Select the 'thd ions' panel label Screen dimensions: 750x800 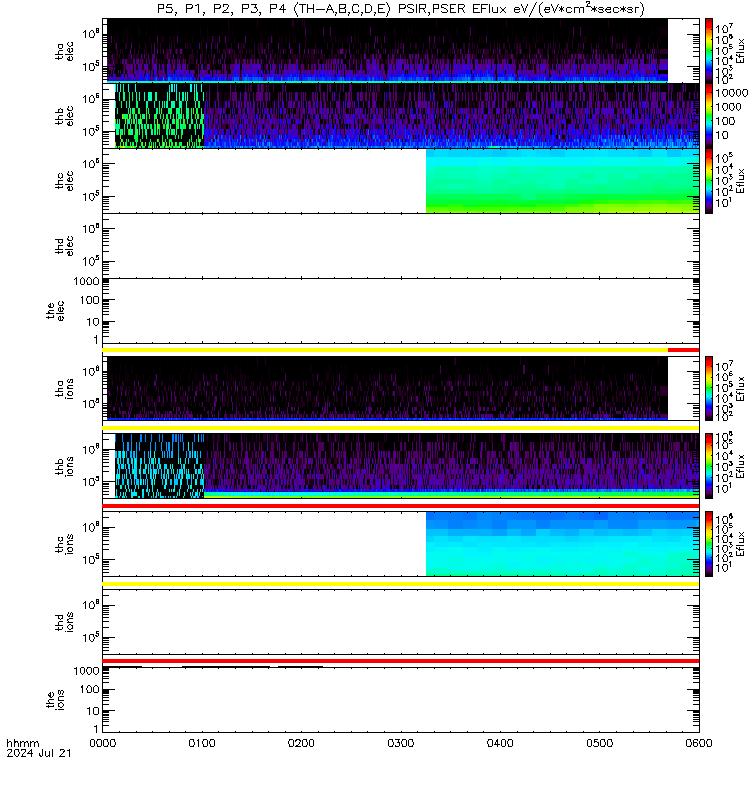65,622
